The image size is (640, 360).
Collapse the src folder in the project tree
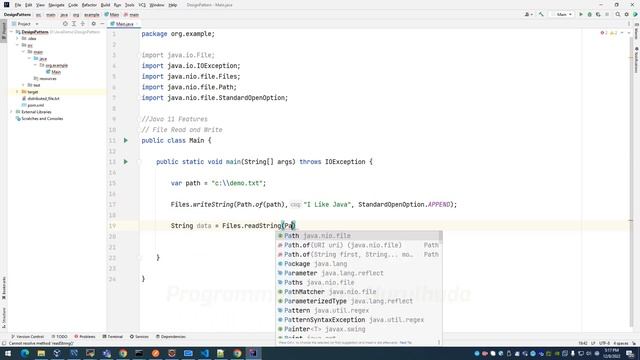(18, 45)
